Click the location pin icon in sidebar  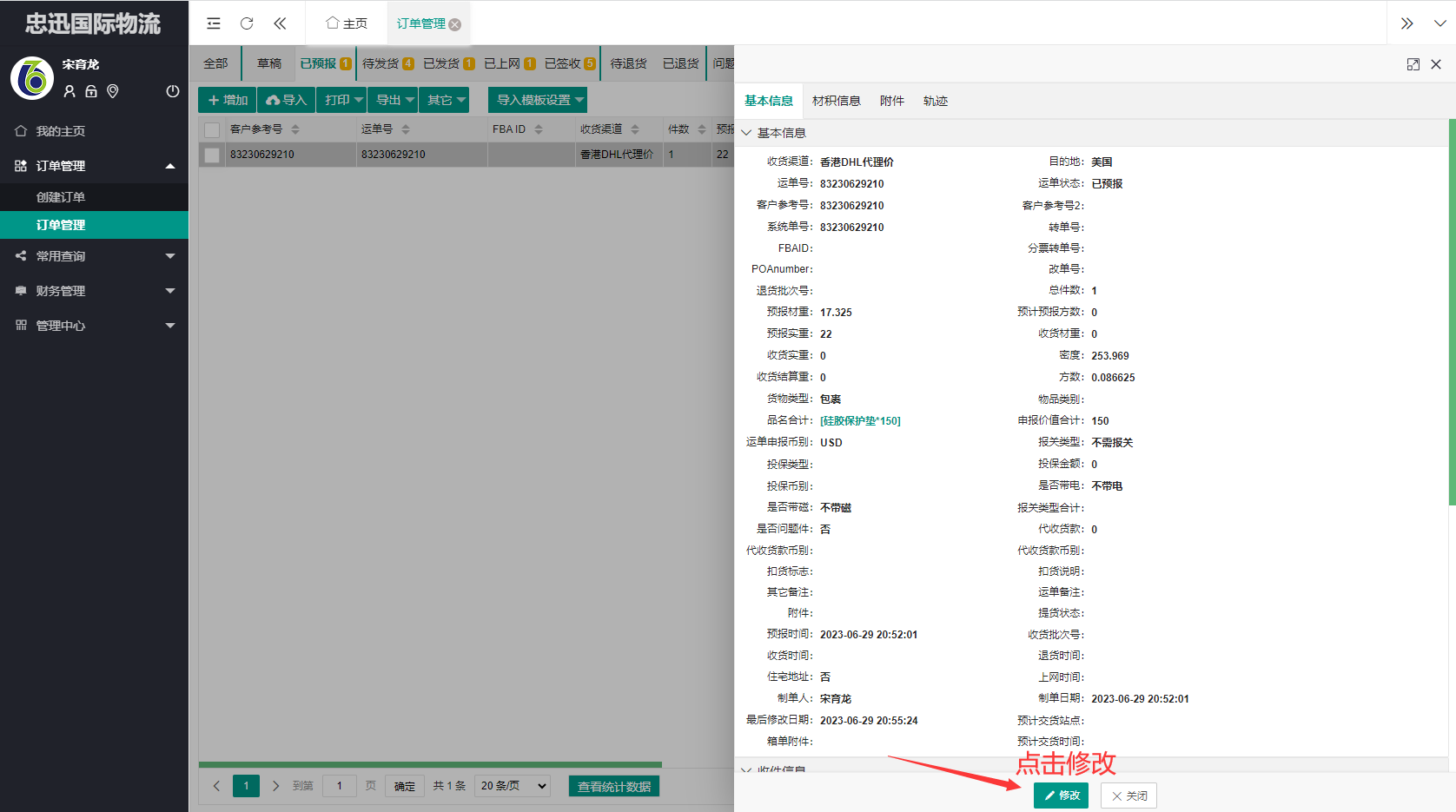(113, 91)
